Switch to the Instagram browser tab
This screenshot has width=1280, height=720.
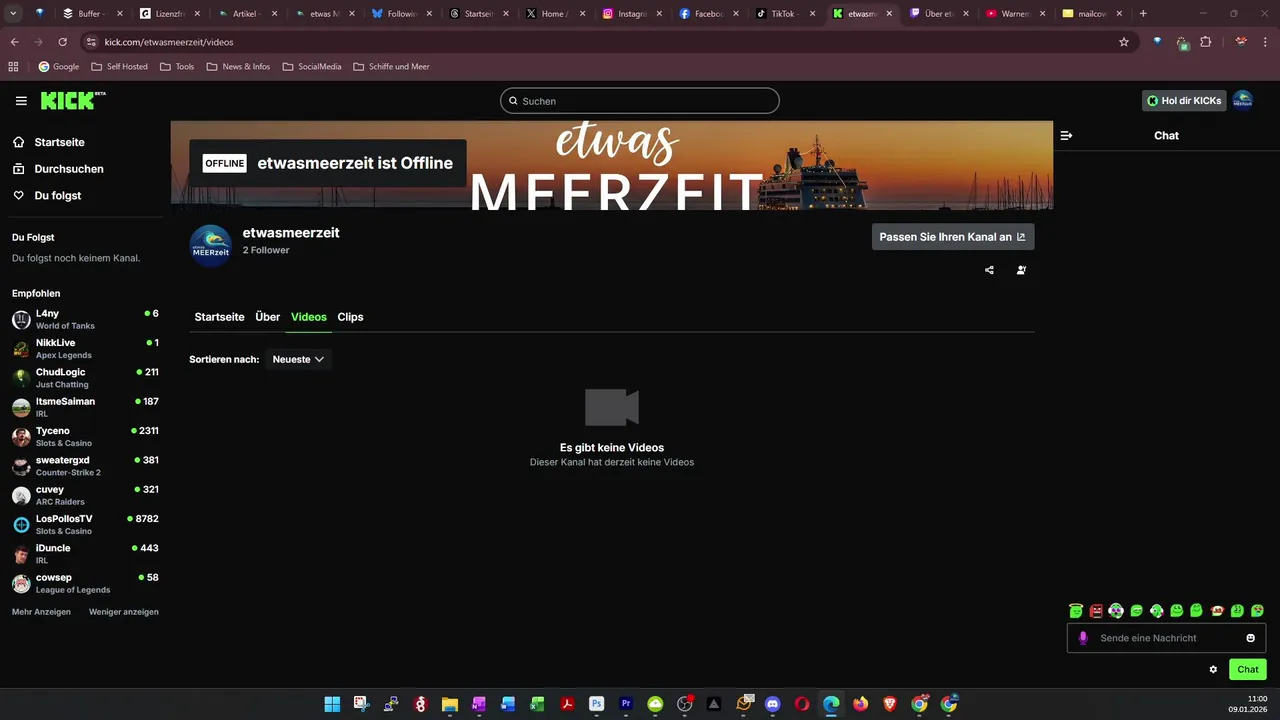(632, 14)
